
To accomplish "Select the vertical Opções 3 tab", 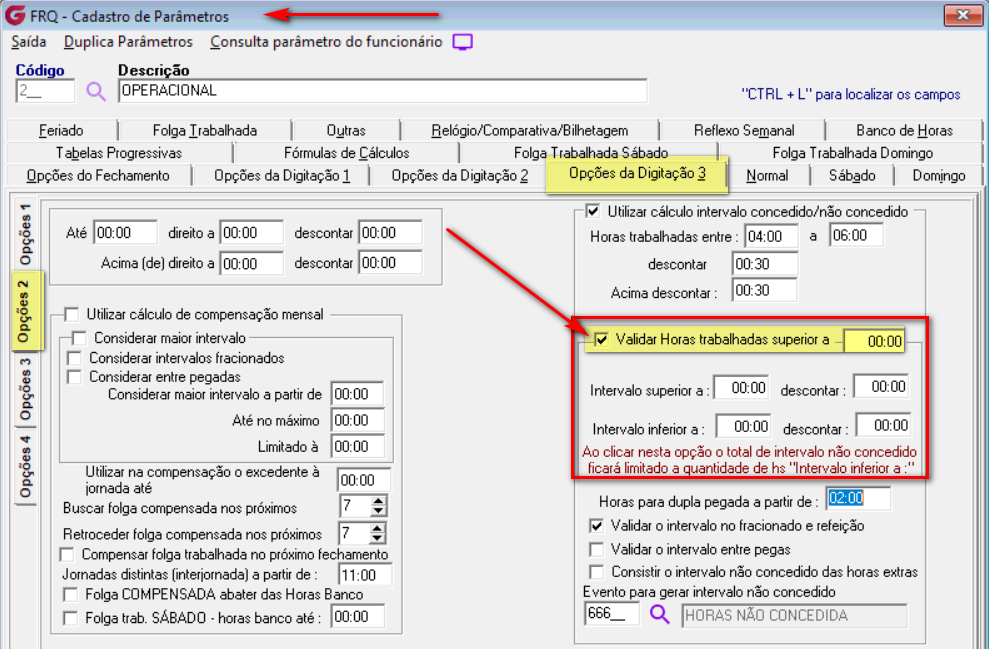I will (x=25, y=389).
